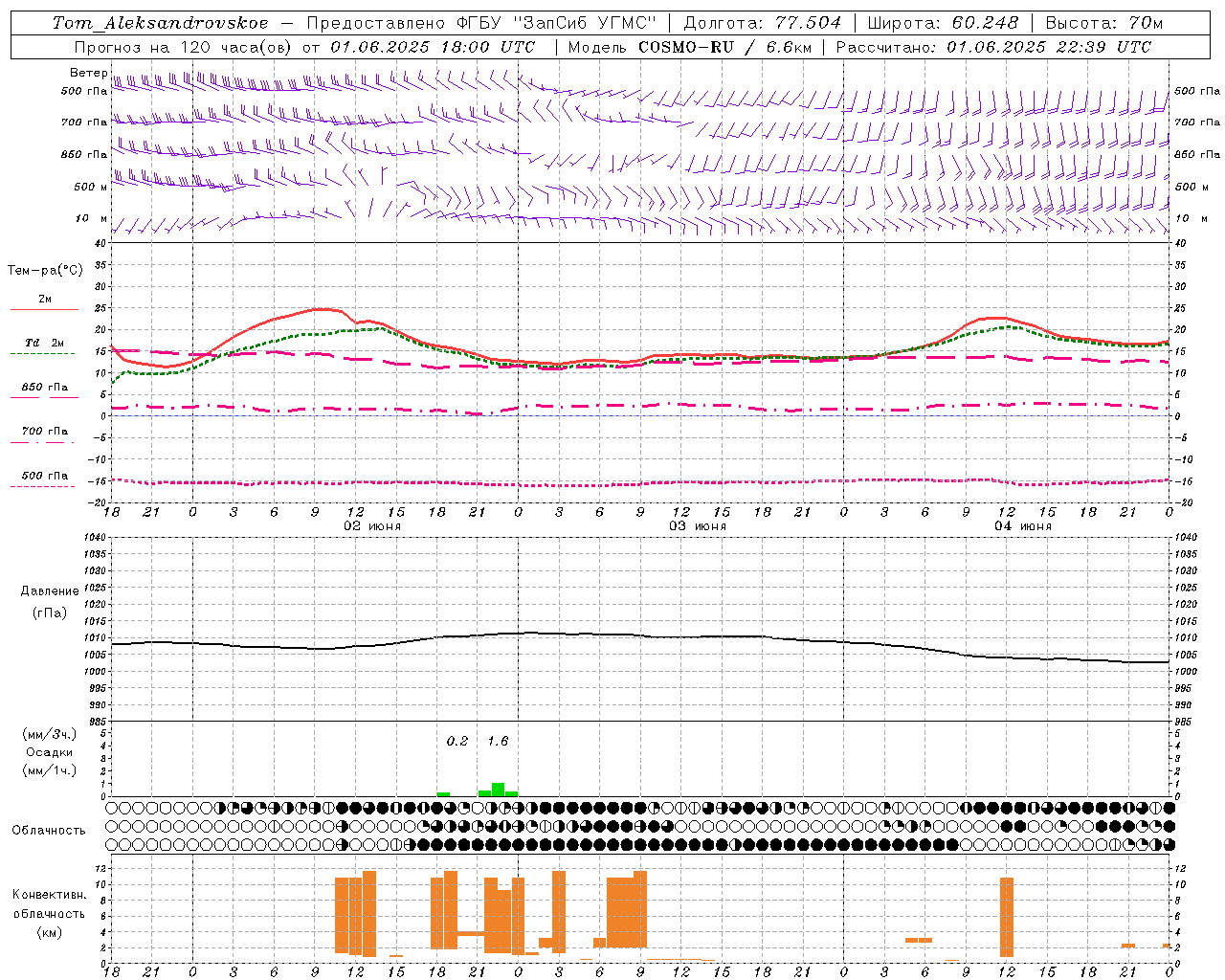
Task: Click the Давление pressure panel label
Action: pos(50,591)
